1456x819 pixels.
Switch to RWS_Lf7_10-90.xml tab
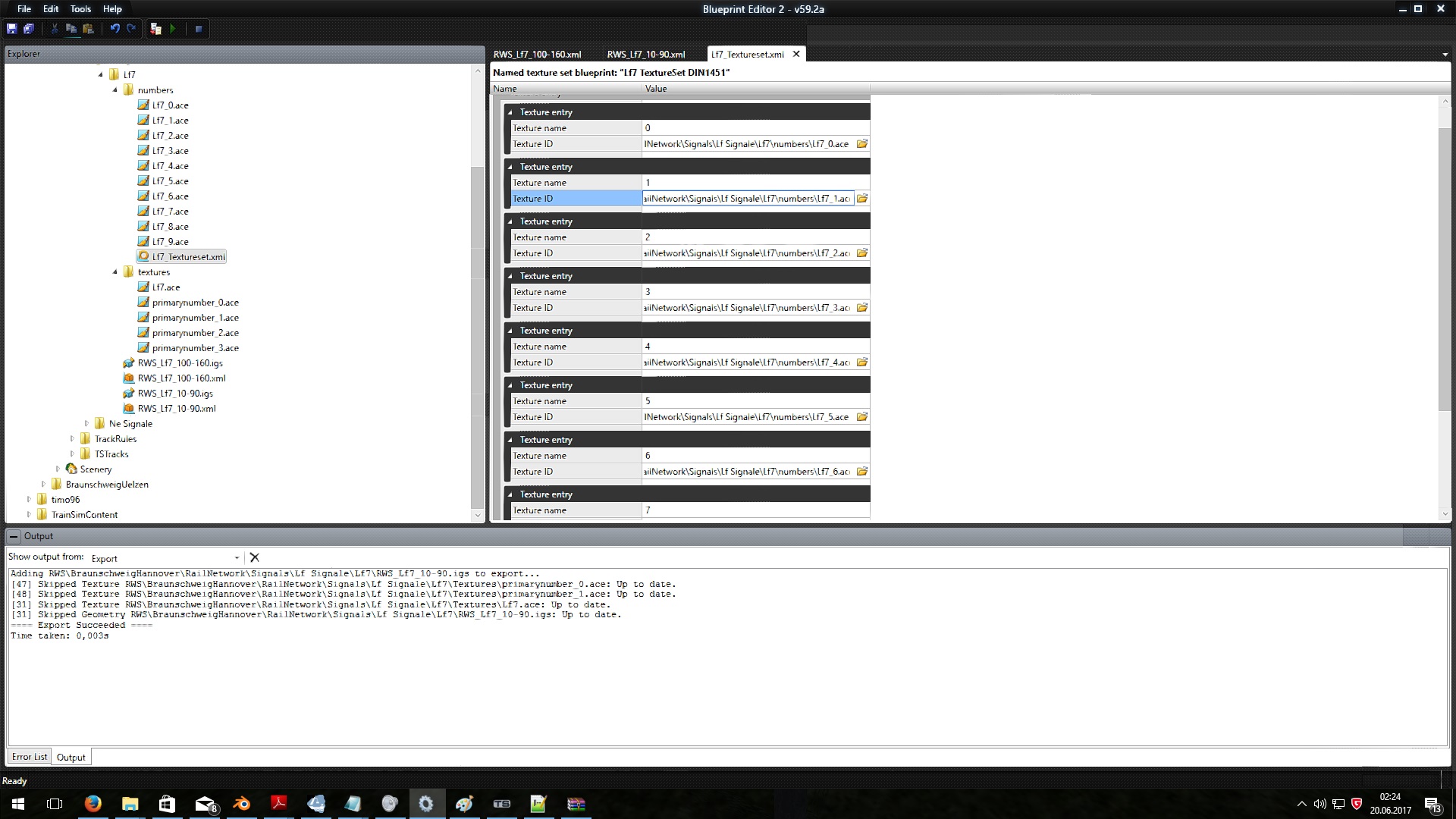click(x=645, y=55)
